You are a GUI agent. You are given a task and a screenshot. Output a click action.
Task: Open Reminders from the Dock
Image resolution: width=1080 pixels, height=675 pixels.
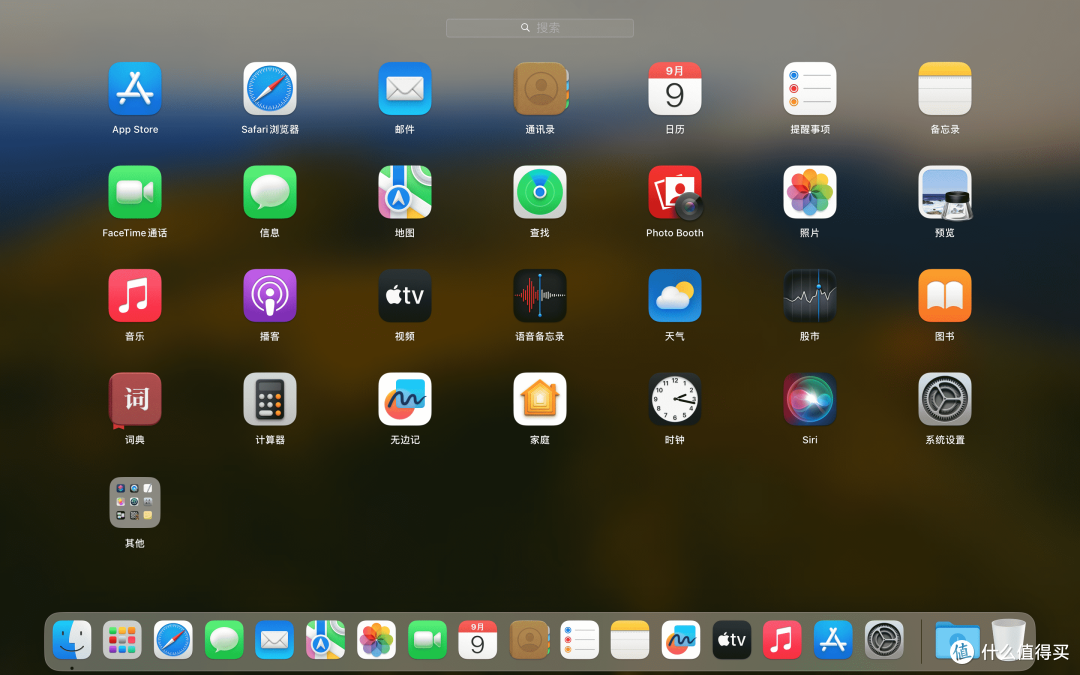point(579,640)
